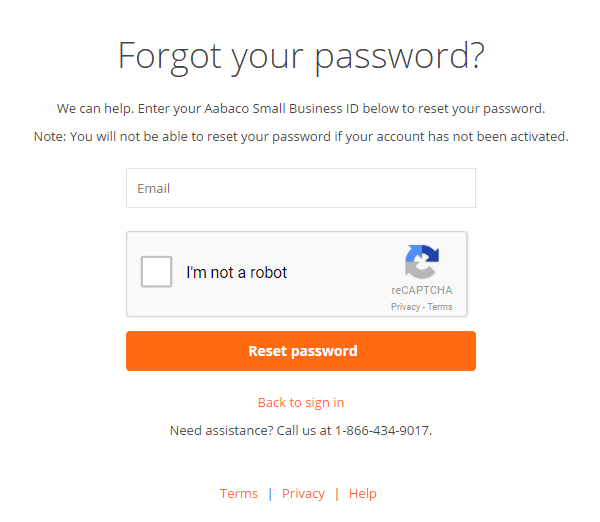Go back to sign in
The height and width of the screenshot is (522, 600).
coord(300,402)
